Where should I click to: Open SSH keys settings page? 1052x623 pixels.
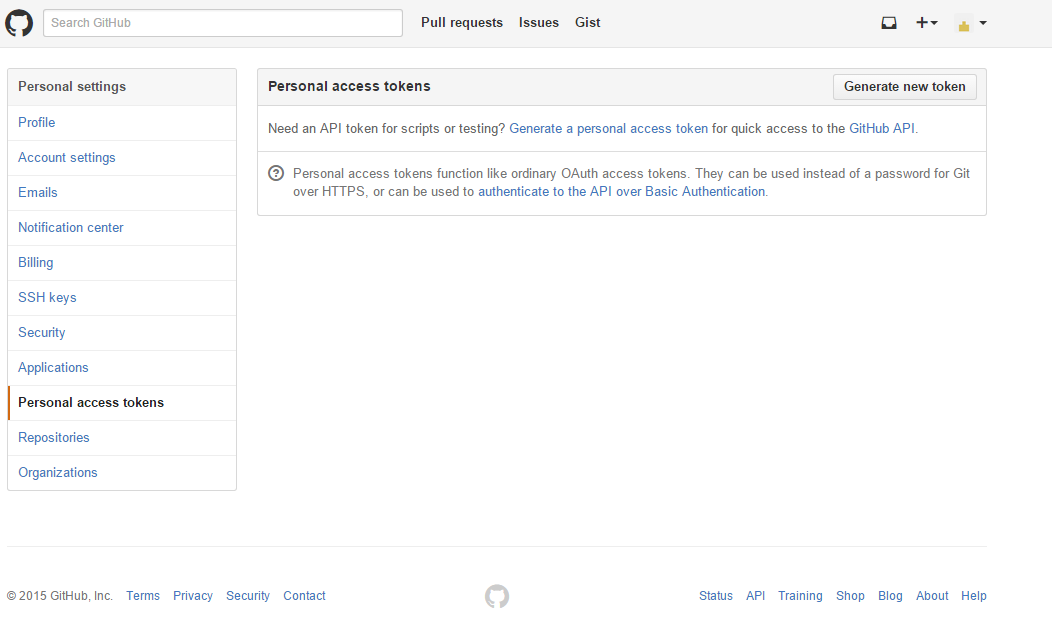[x=122, y=298]
